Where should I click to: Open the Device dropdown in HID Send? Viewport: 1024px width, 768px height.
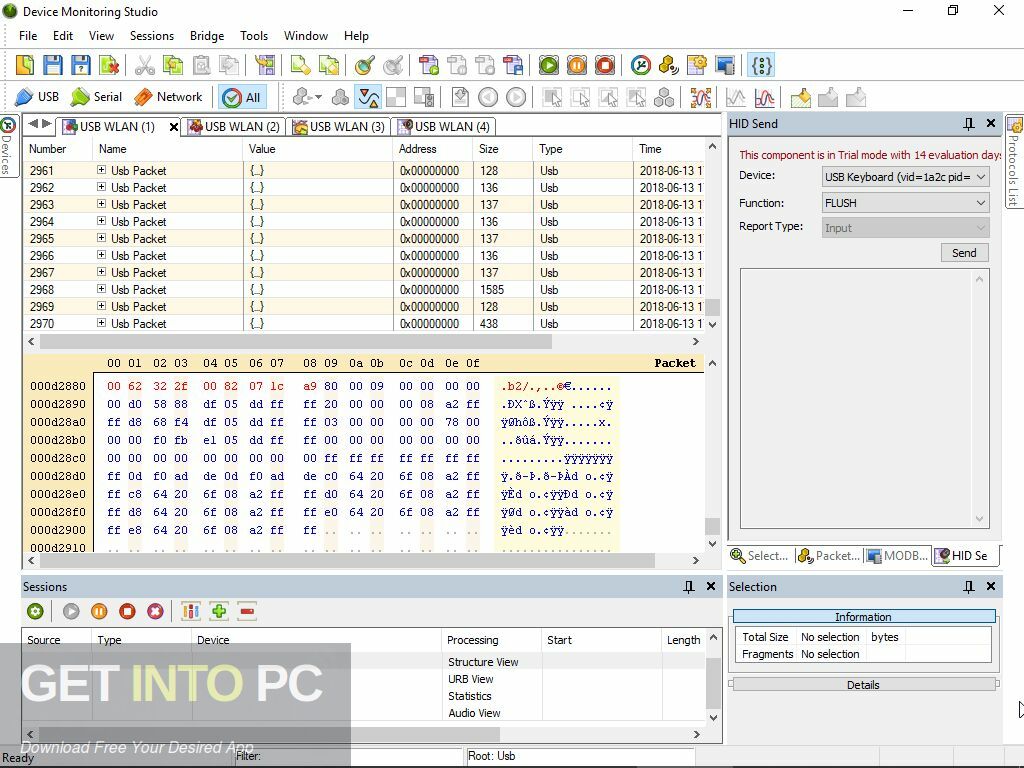(x=905, y=177)
